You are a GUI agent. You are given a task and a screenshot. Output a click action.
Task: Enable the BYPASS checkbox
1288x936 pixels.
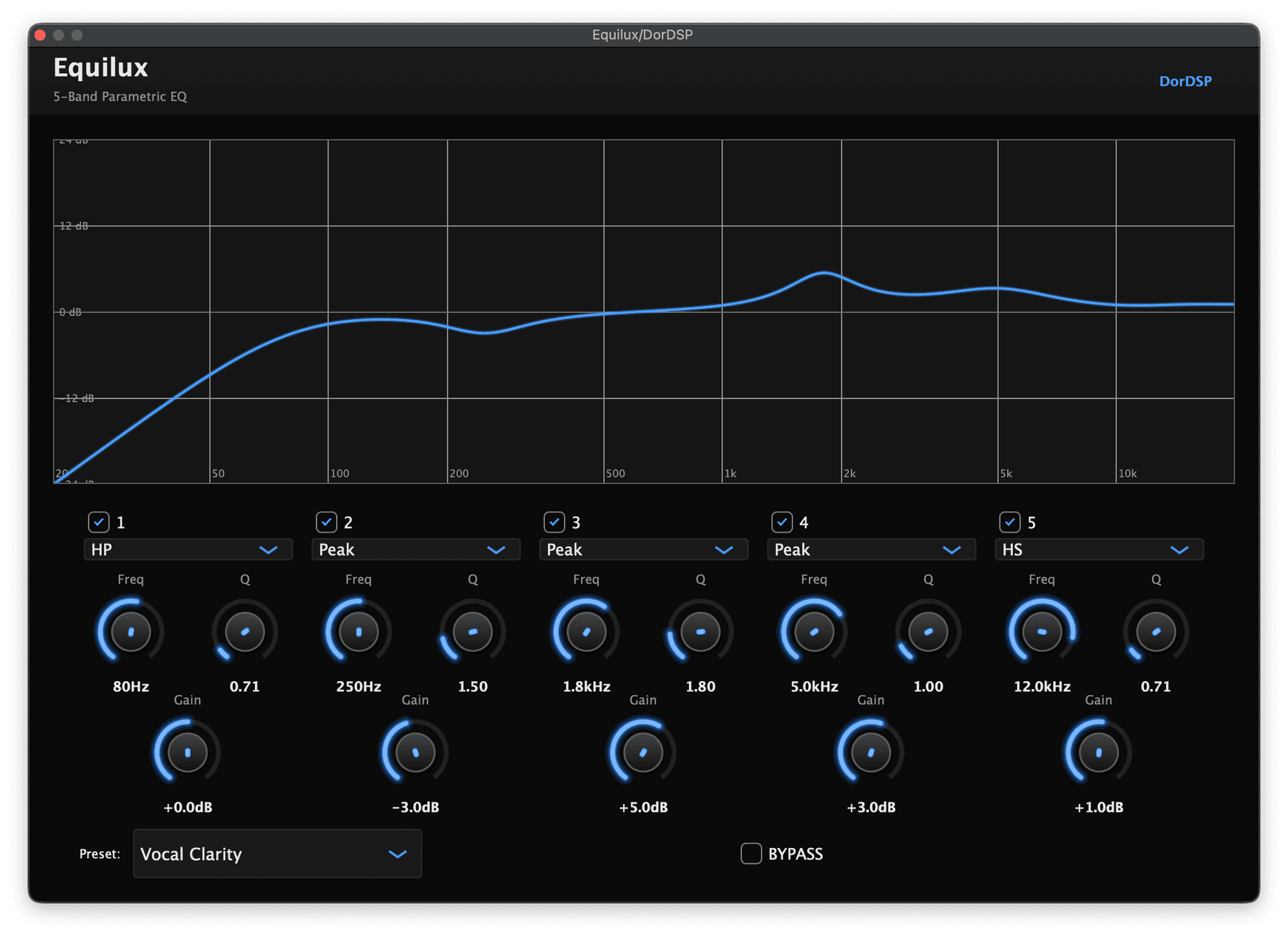[751, 853]
